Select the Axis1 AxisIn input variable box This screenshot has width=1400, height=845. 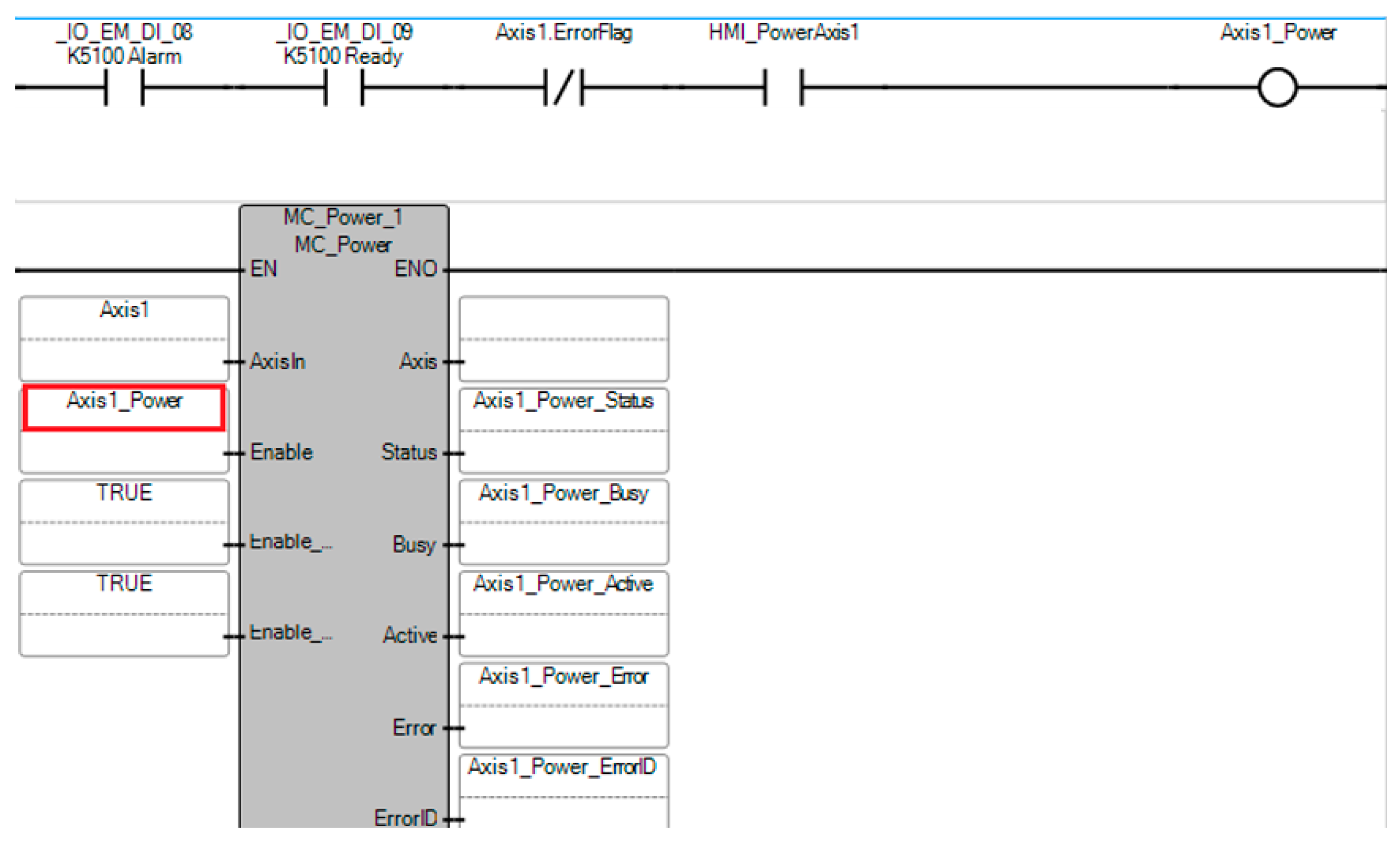pyautogui.click(x=124, y=338)
